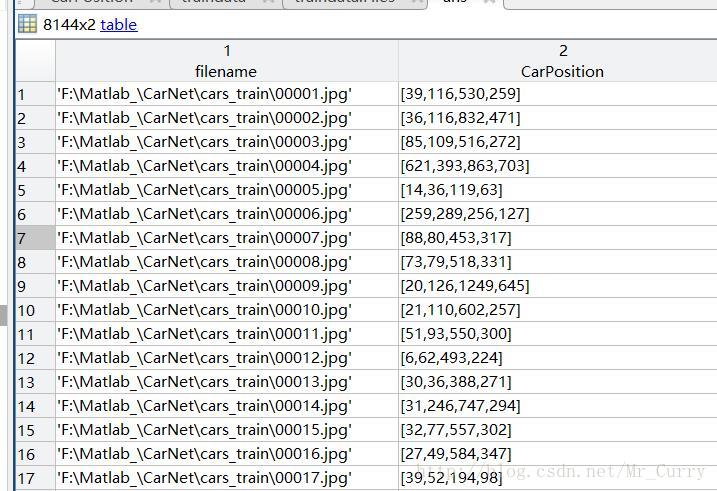The image size is (717, 491).
Task: Select row header 17
Action: 36,478
